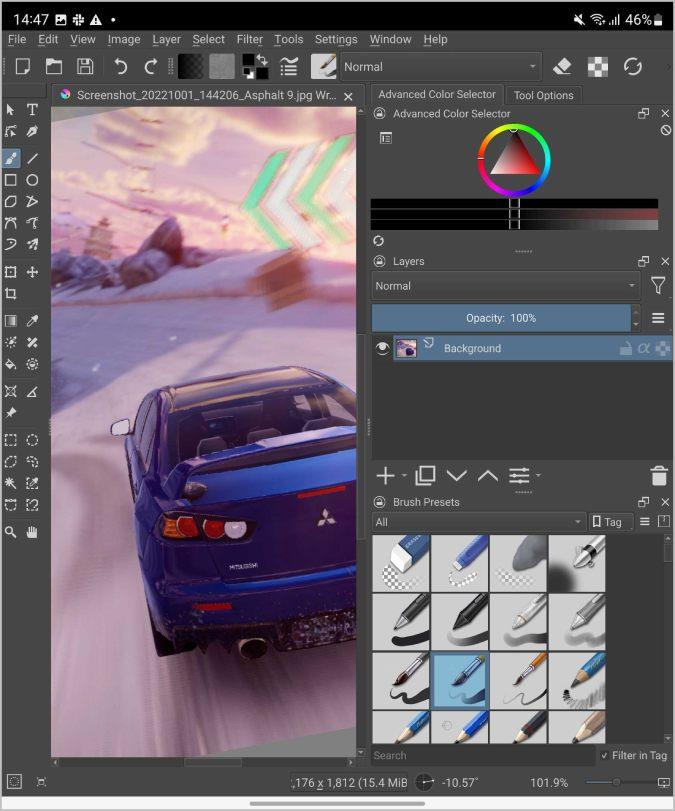675x811 pixels.
Task: Open layer properties dropdown arrow
Action: coord(538,475)
